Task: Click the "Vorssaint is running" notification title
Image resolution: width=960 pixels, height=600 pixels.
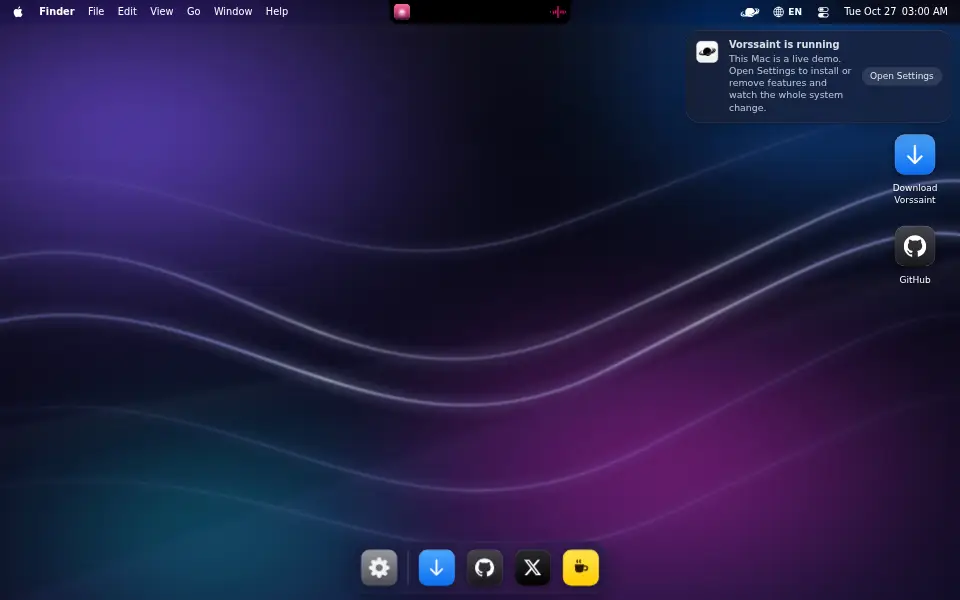Action: [x=784, y=44]
